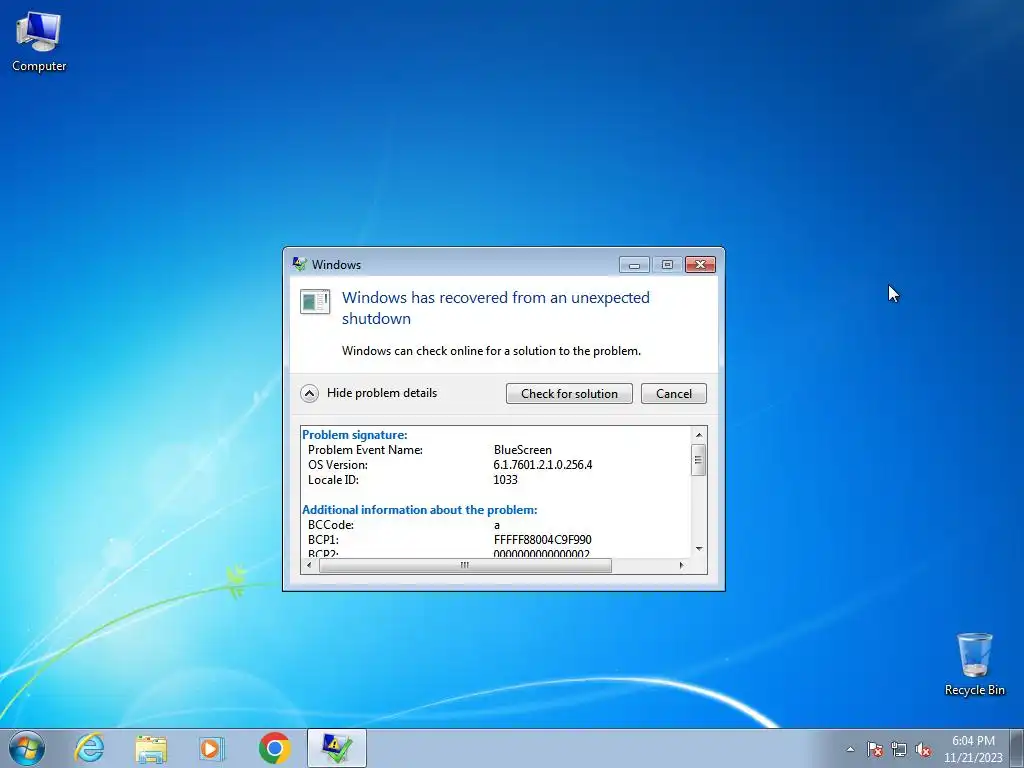Click the BCP1 value FFFFF88004C9F990
Viewport: 1024px width, 768px height.
543,540
